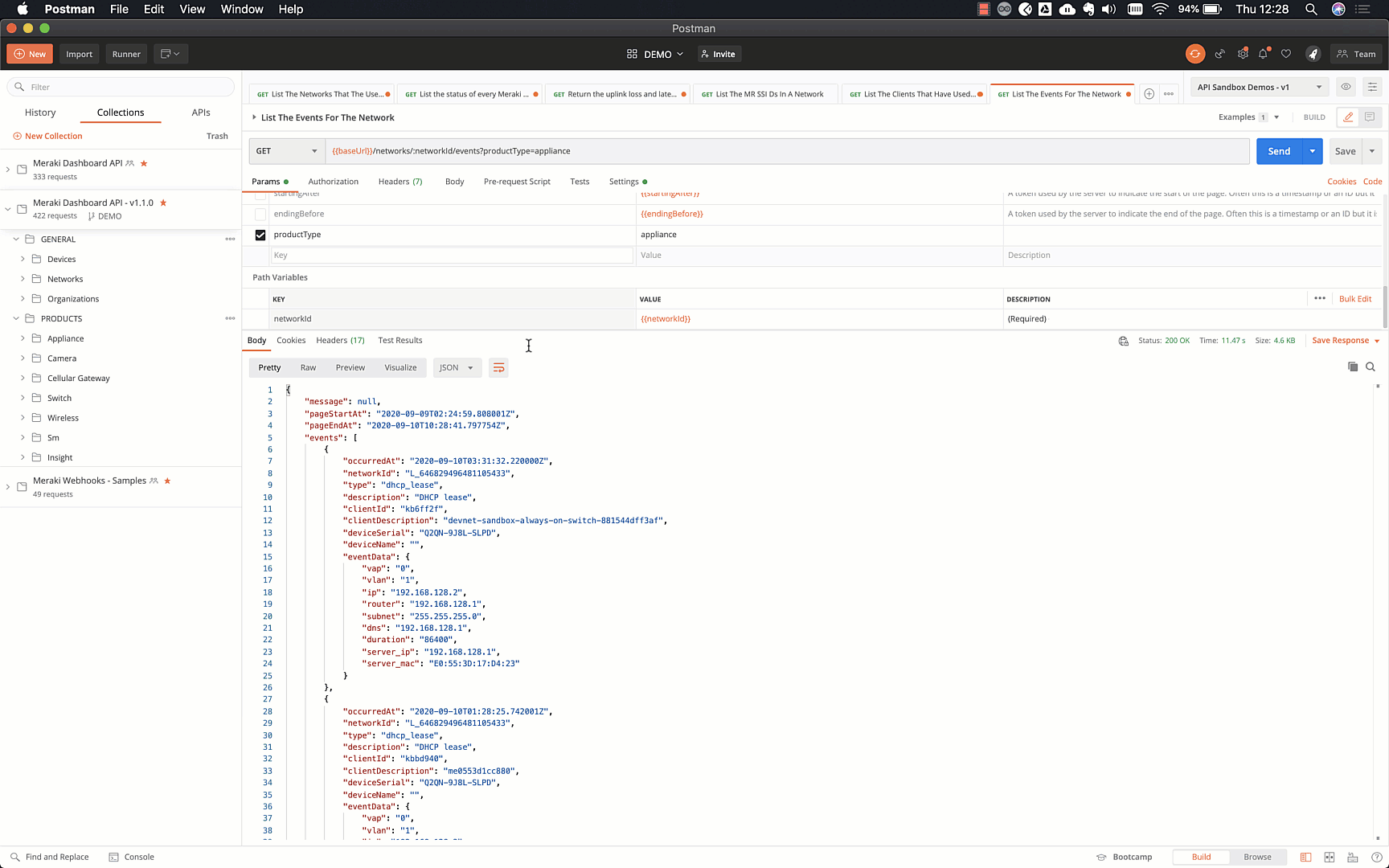Open the GET method dropdown
Viewport: 1389px width, 868px height.
tap(286, 151)
